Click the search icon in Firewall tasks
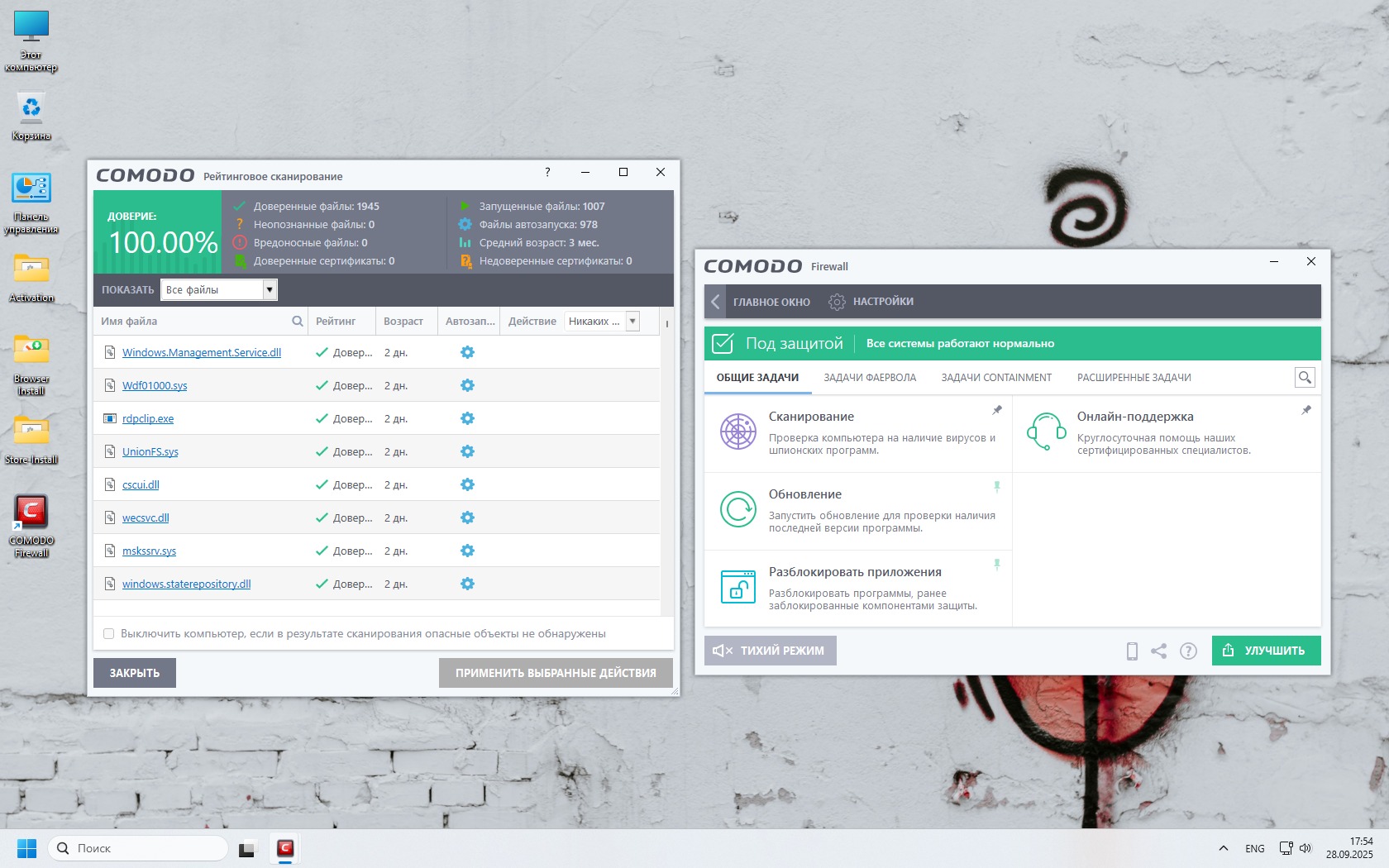 pyautogui.click(x=1305, y=378)
